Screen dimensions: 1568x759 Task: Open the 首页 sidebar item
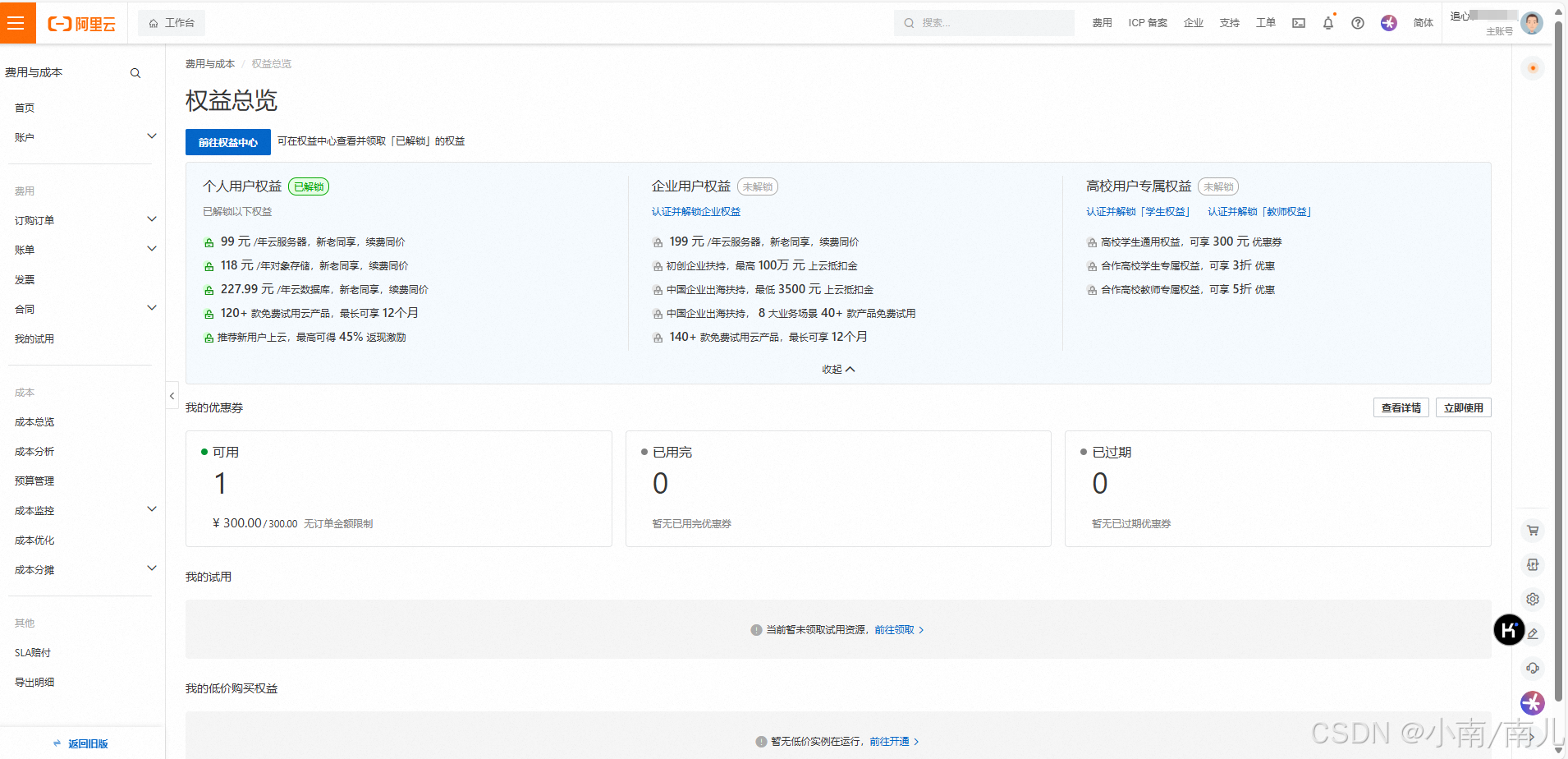click(x=25, y=108)
